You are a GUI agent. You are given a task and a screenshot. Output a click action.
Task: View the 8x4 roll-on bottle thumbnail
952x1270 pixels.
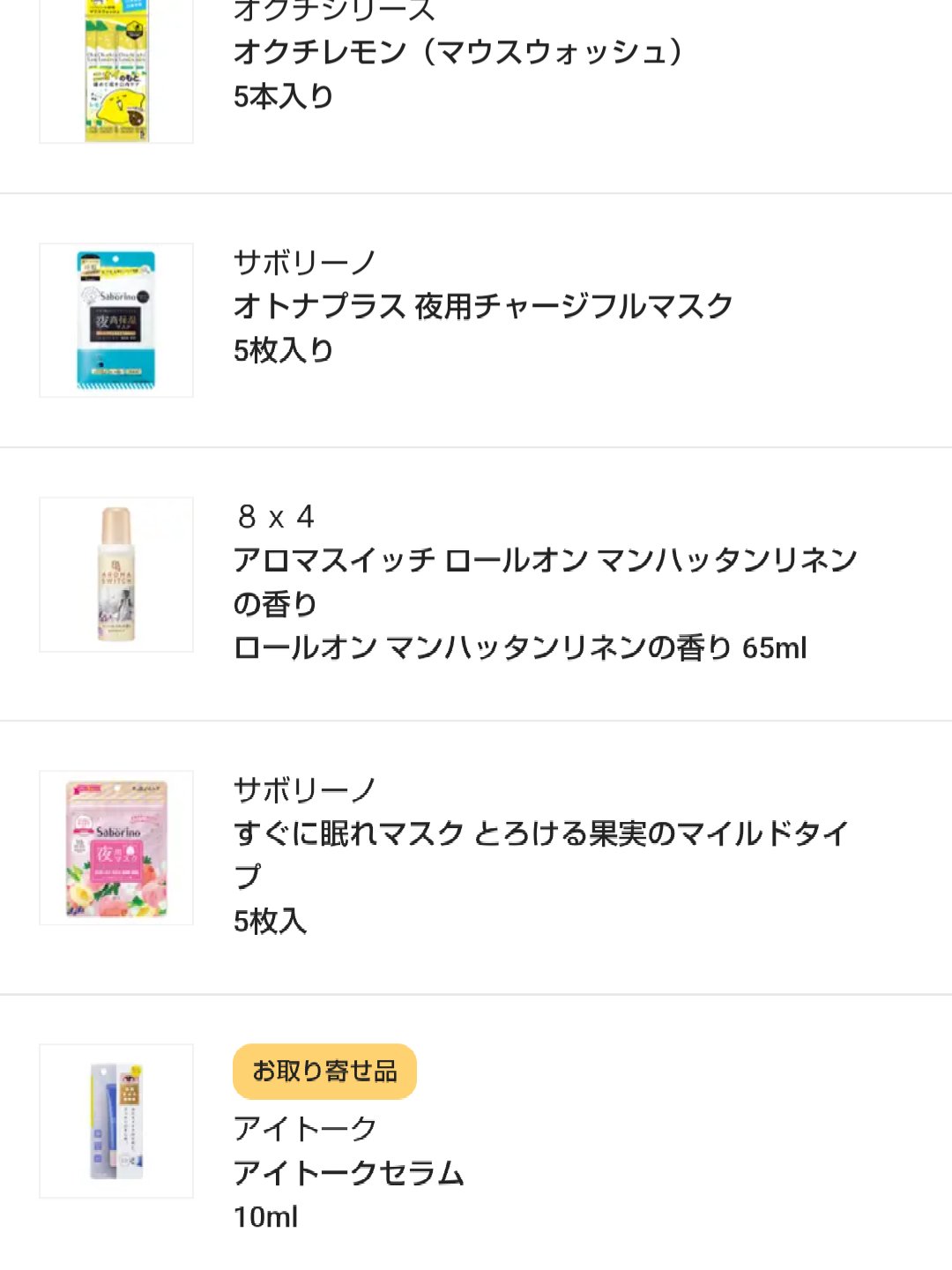pyautogui.click(x=116, y=574)
